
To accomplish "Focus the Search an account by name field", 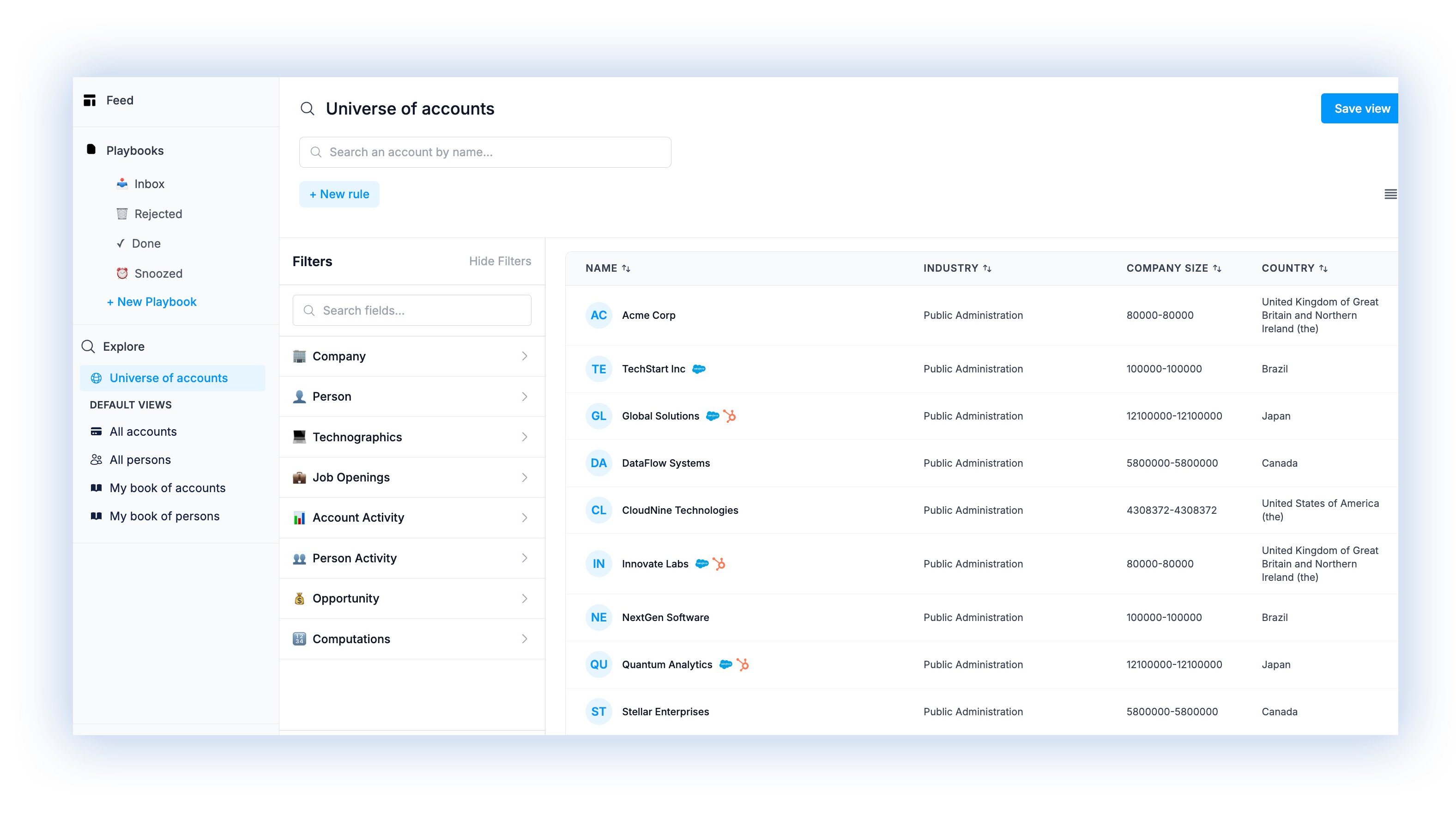I will (x=485, y=152).
